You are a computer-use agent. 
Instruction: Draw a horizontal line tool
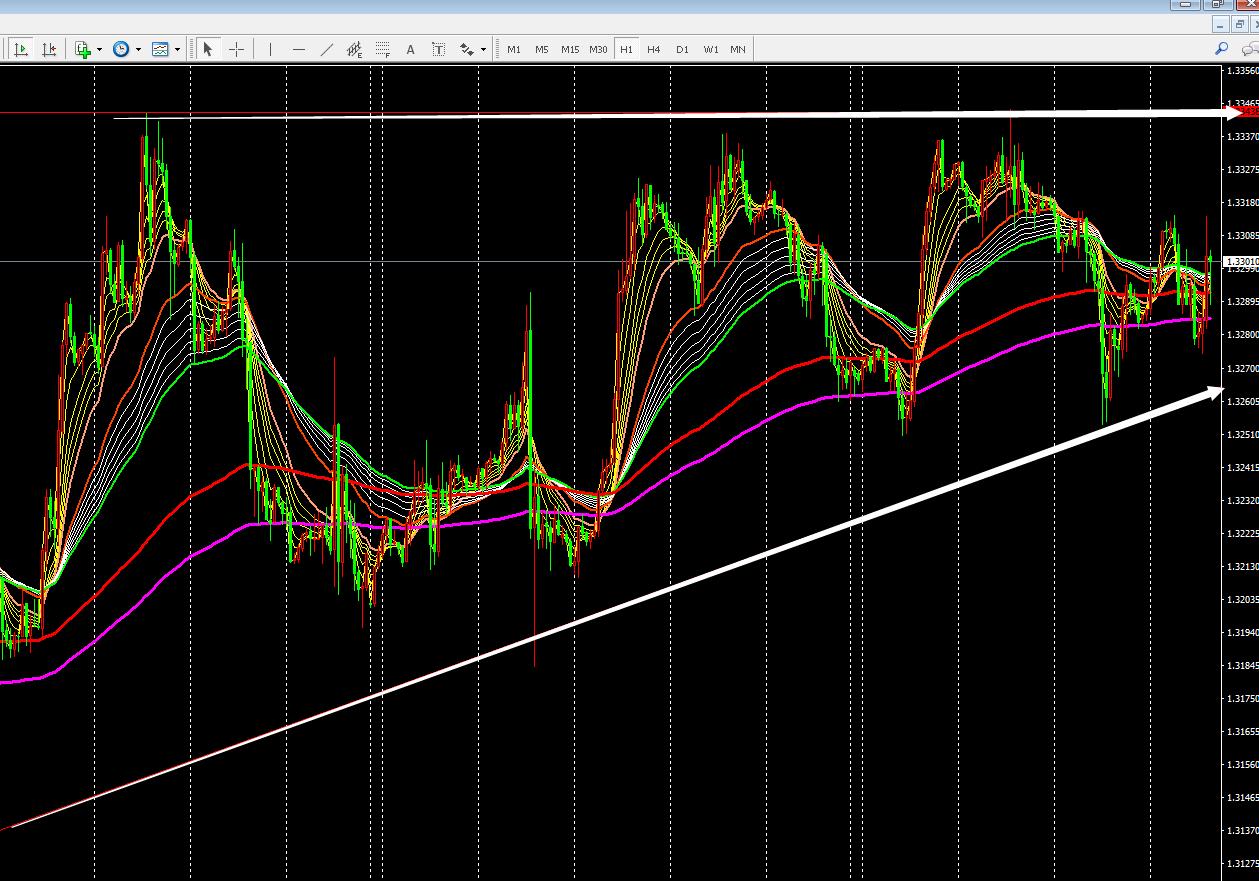coord(298,49)
